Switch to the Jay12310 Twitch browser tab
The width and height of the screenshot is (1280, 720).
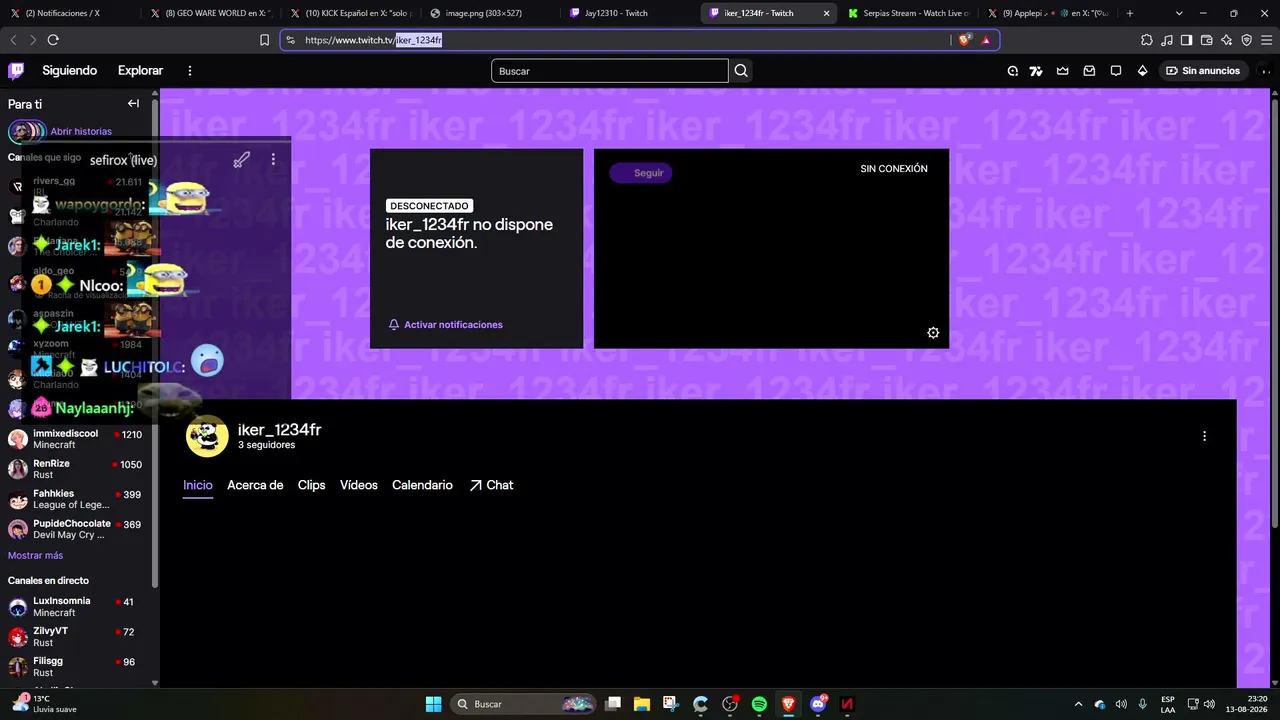coord(627,13)
